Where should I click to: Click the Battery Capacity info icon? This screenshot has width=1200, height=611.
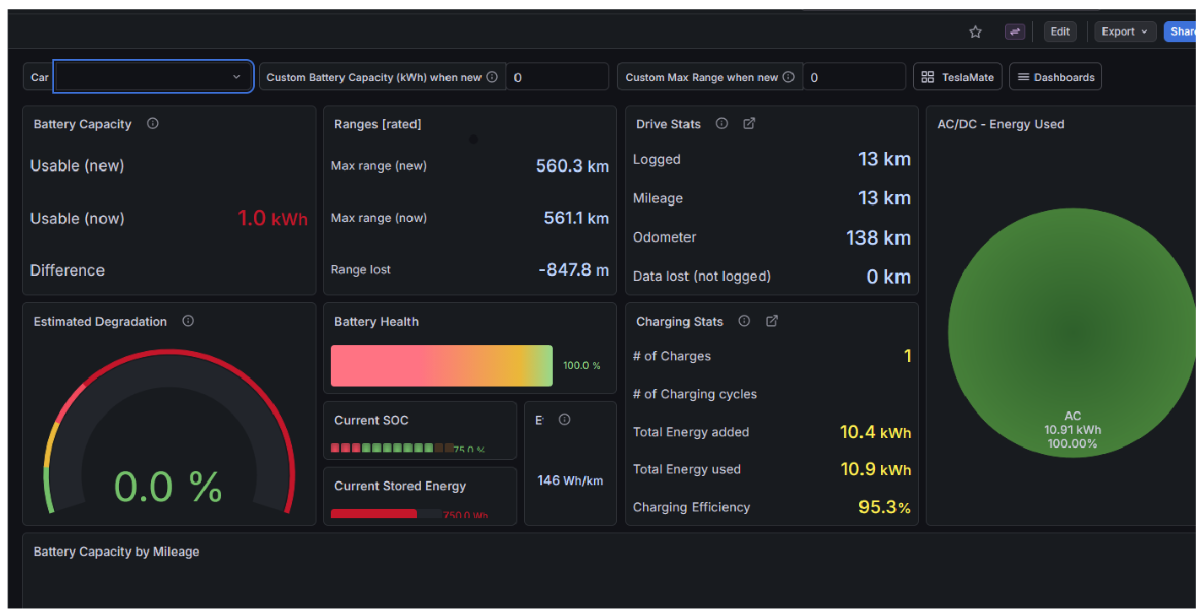point(153,124)
